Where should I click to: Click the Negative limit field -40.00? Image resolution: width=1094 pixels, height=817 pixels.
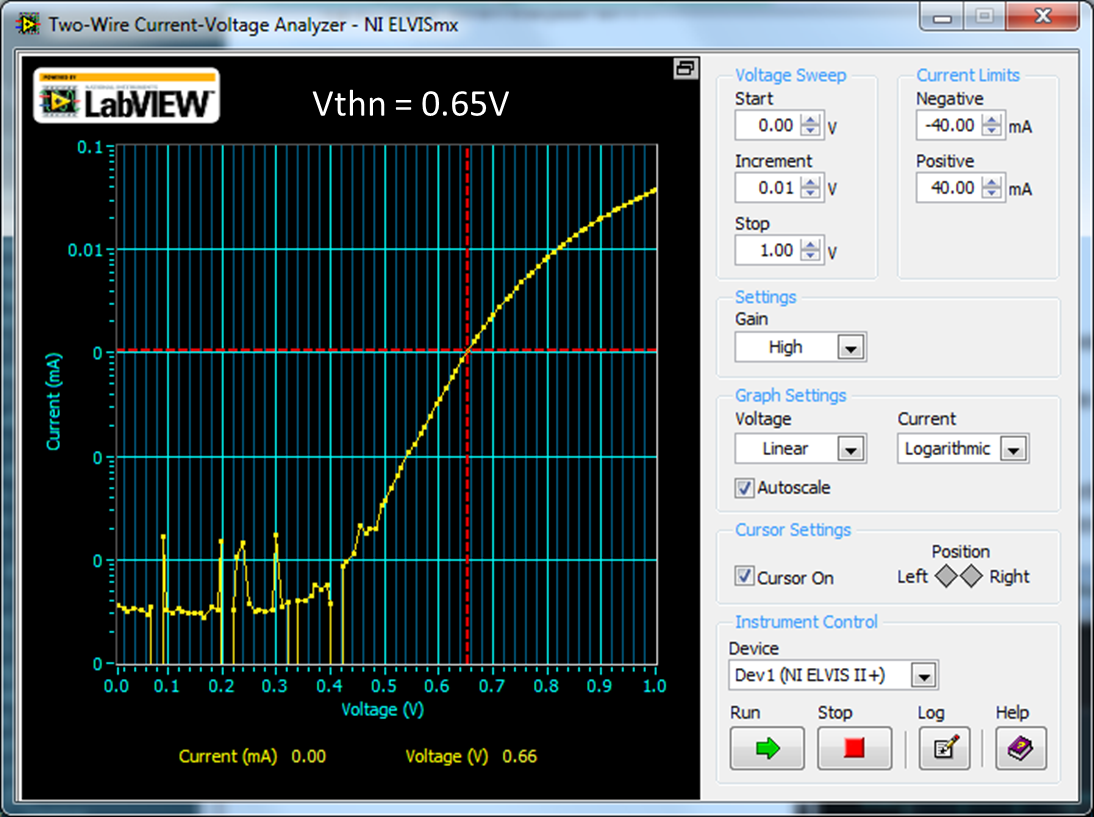point(950,126)
